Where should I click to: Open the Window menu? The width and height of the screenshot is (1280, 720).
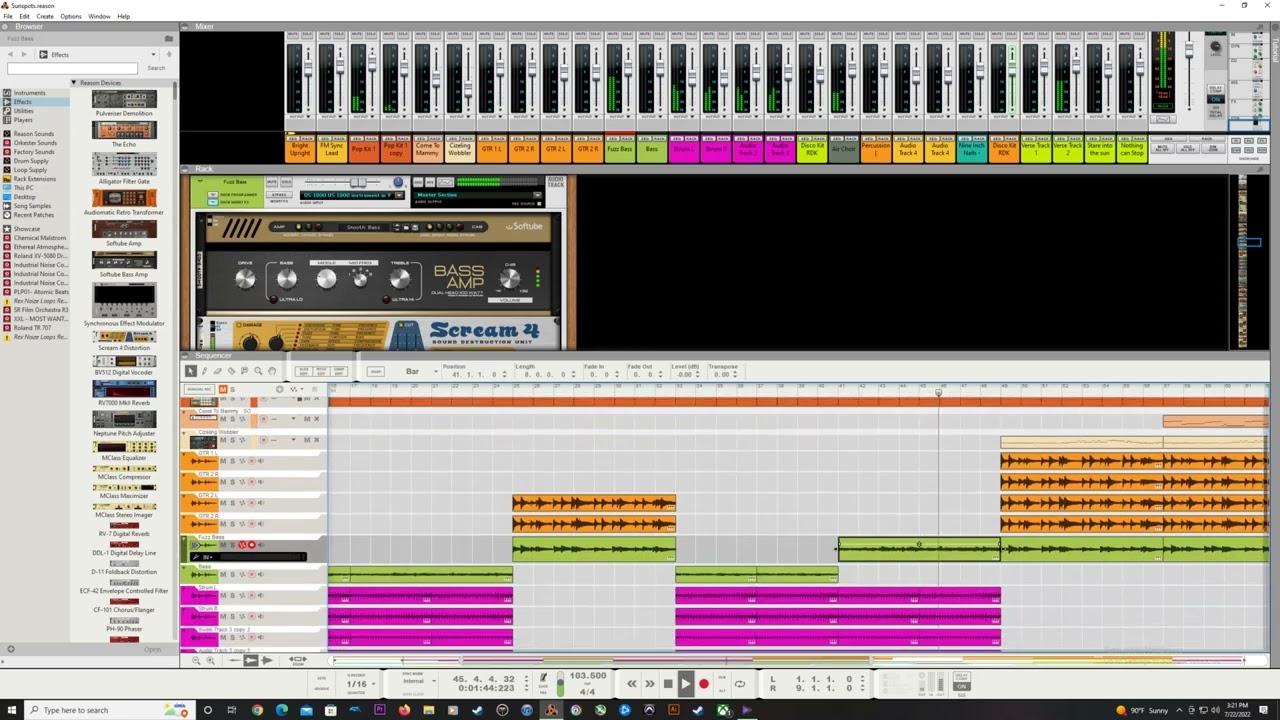coord(99,16)
